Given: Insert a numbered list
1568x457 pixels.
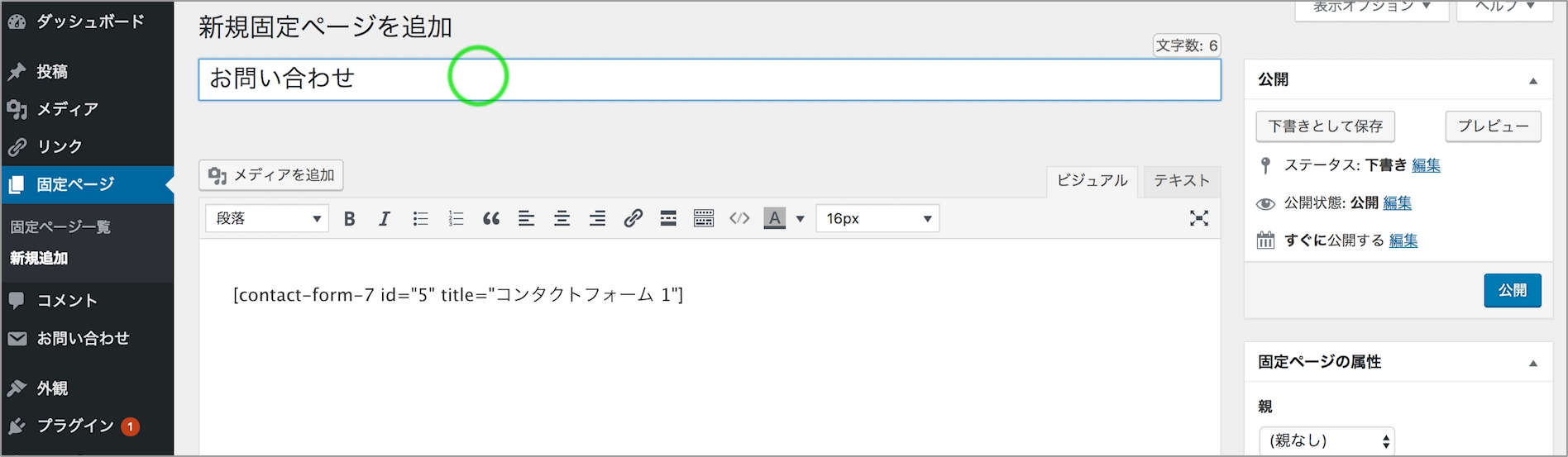Looking at the screenshot, I should (x=456, y=218).
